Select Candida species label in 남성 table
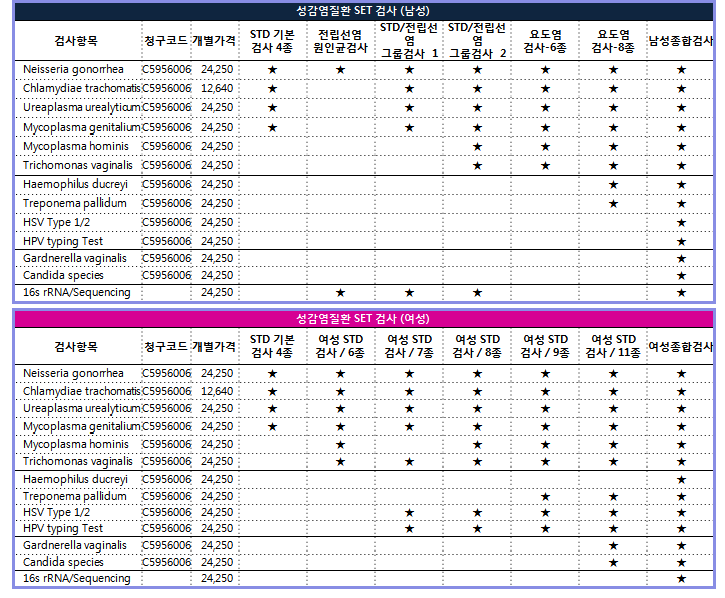 click(x=63, y=275)
